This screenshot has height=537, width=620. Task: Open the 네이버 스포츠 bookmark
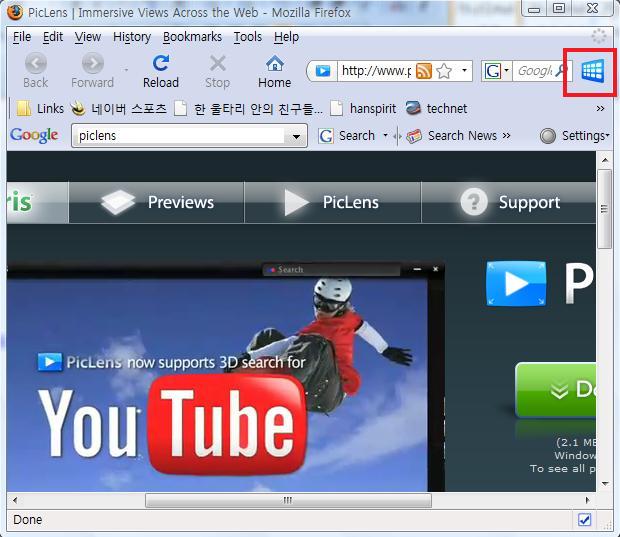click(x=119, y=108)
